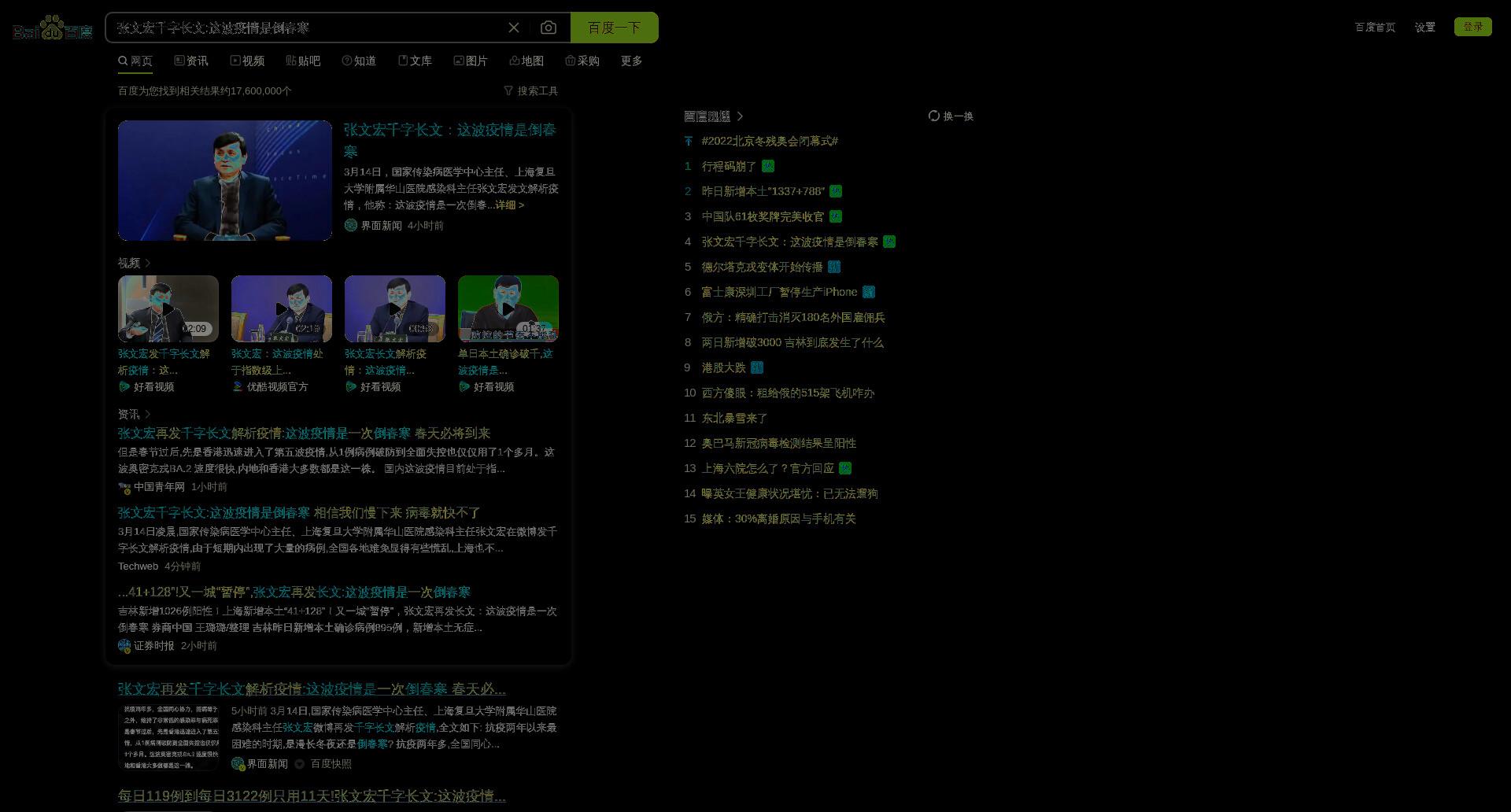This screenshot has height=812, width=1511.
Task: Switch to the 视频 tab
Action: (x=247, y=61)
